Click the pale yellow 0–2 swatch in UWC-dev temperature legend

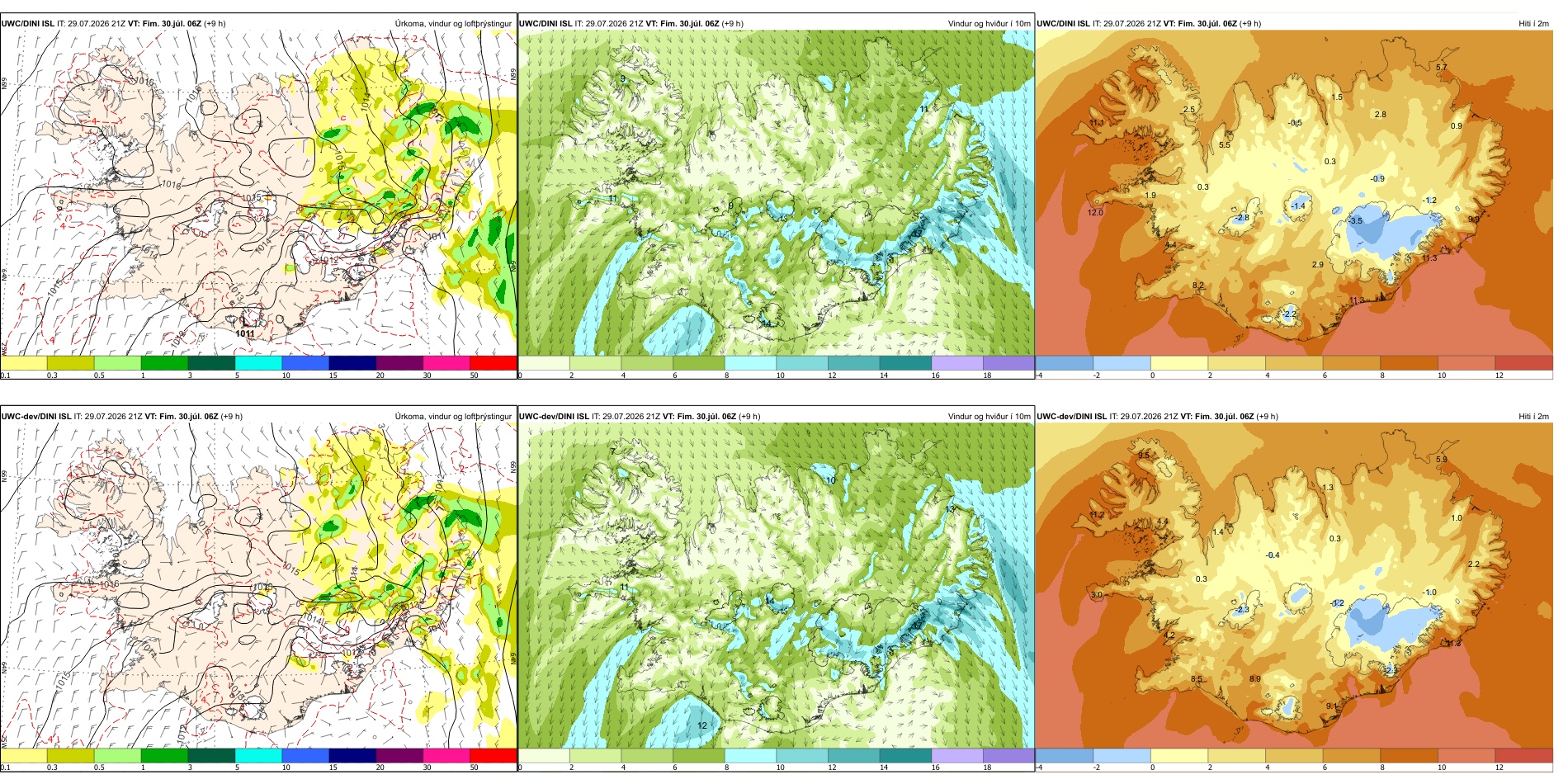tap(1178, 756)
